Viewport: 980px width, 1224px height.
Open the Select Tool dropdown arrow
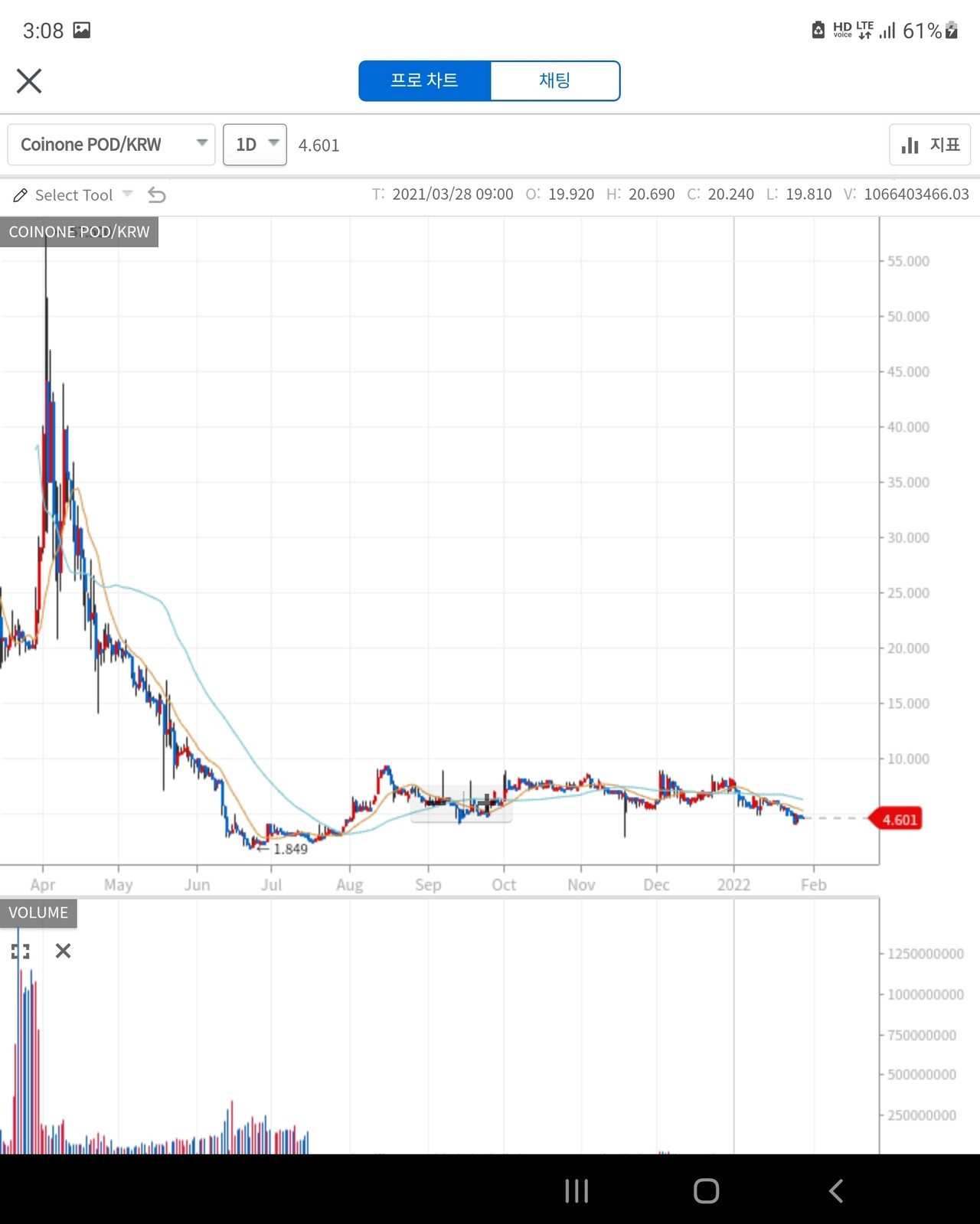127,194
